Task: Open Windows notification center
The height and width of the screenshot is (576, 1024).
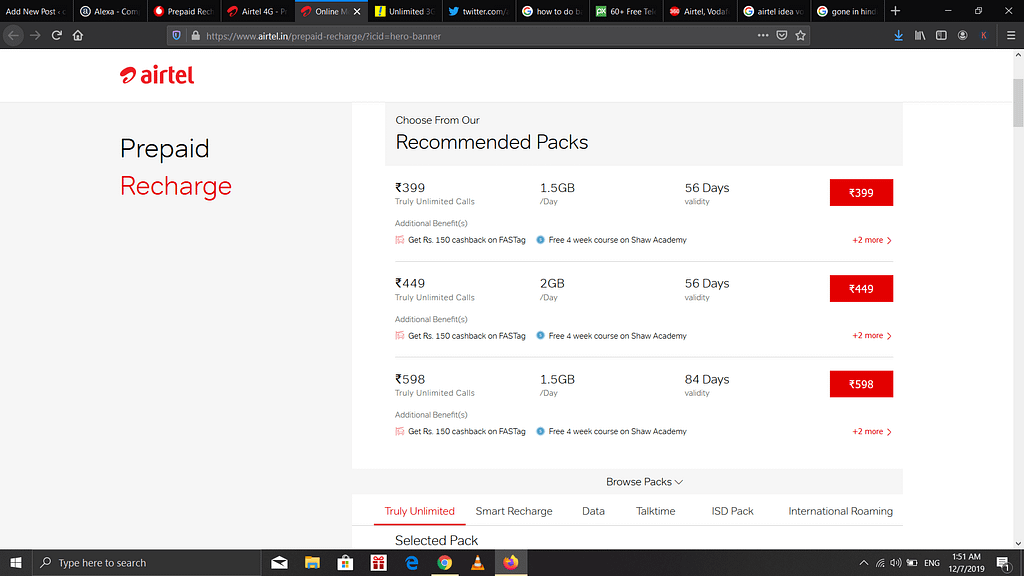Action: coord(1004,563)
